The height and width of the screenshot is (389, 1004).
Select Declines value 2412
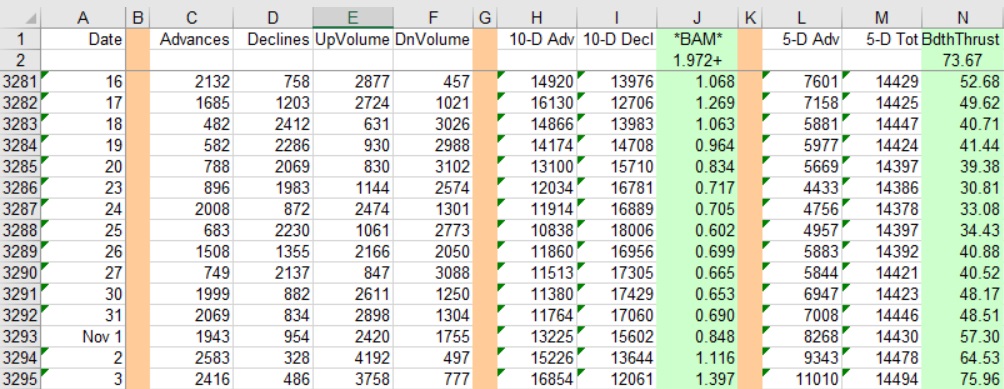273,124
